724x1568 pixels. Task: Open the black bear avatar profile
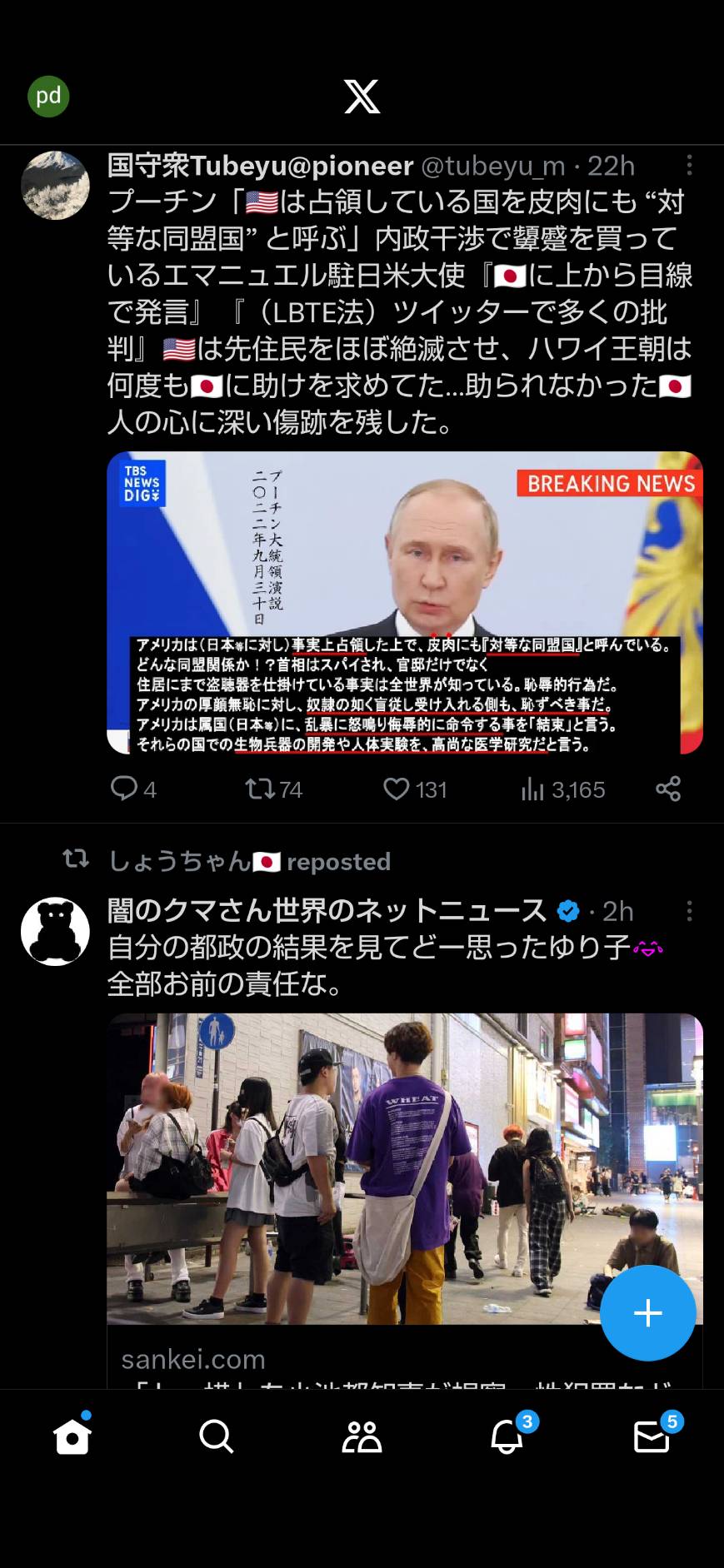55,931
